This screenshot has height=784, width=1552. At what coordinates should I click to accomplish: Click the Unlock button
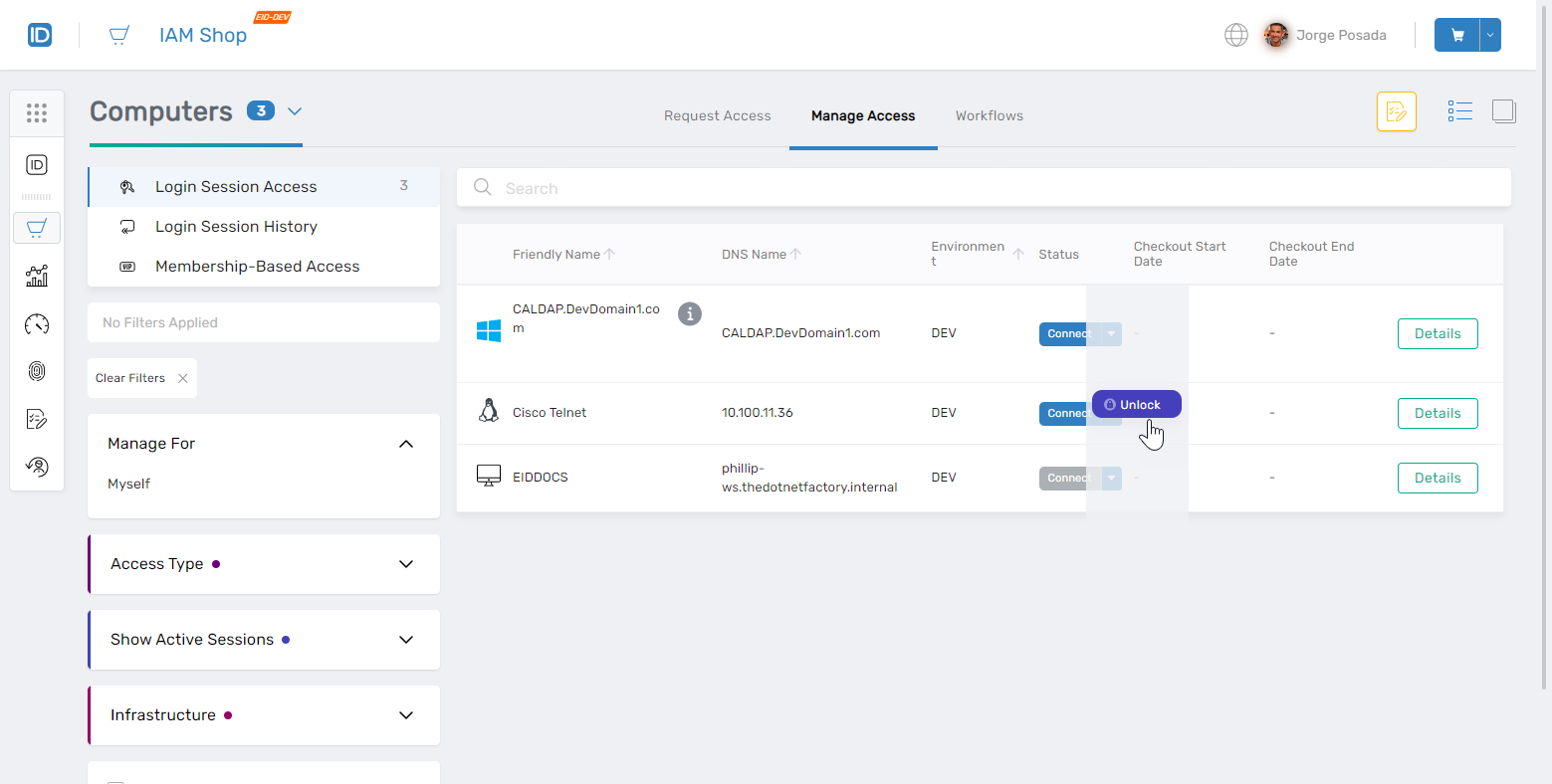1137,405
